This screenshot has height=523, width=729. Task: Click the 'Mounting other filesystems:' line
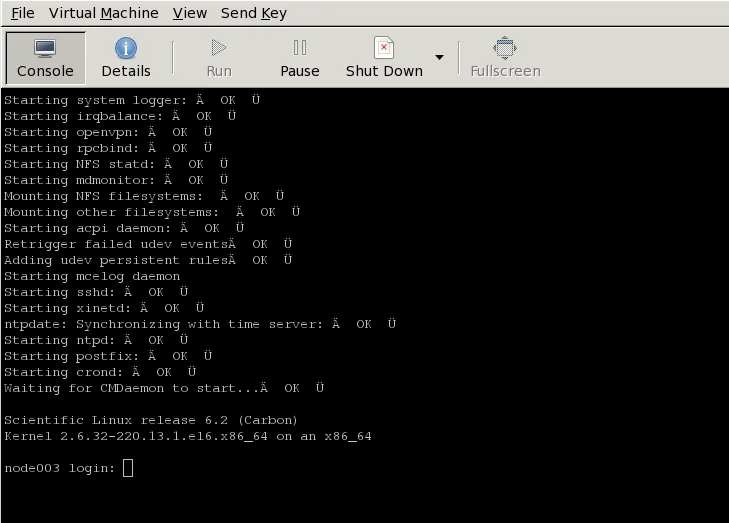pos(152,212)
